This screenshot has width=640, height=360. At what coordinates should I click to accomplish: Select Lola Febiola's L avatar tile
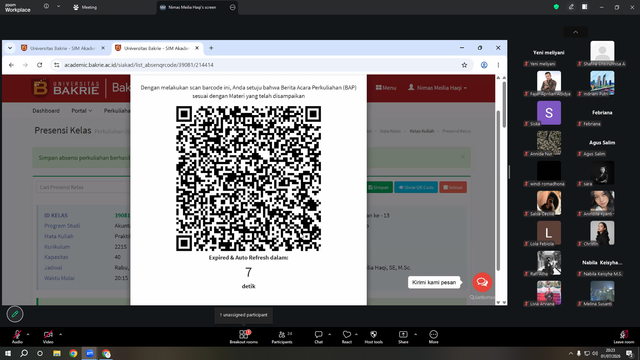[549, 233]
